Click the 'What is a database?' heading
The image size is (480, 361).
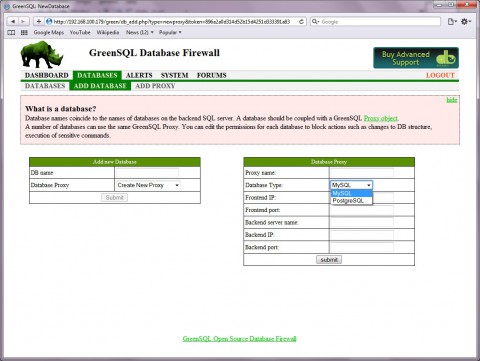(x=61, y=109)
